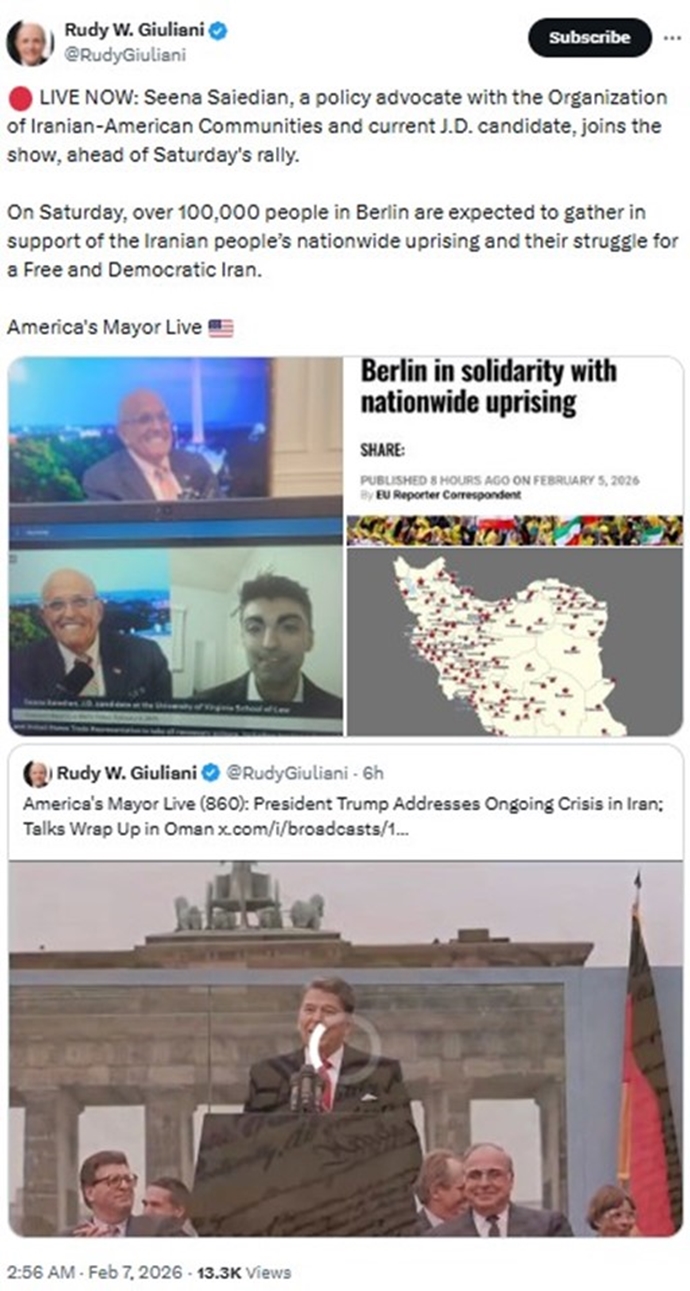This screenshot has width=690, height=1291.
Task: Play the Brandenburg Gate broadcast video
Action: pyautogui.click(x=346, y=1049)
